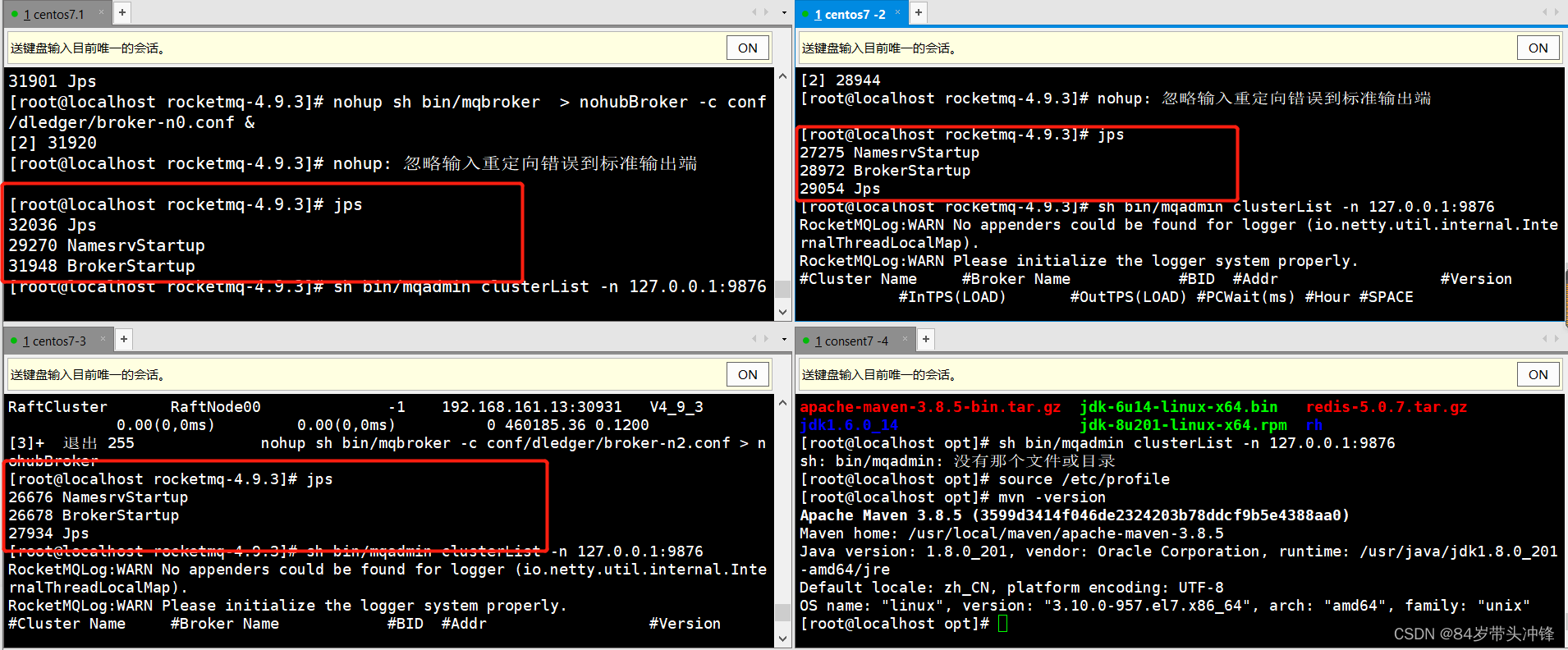Click the previous-tab arrow in the centos7.1 pane
Screen dimensions: 1568x650
point(754,12)
